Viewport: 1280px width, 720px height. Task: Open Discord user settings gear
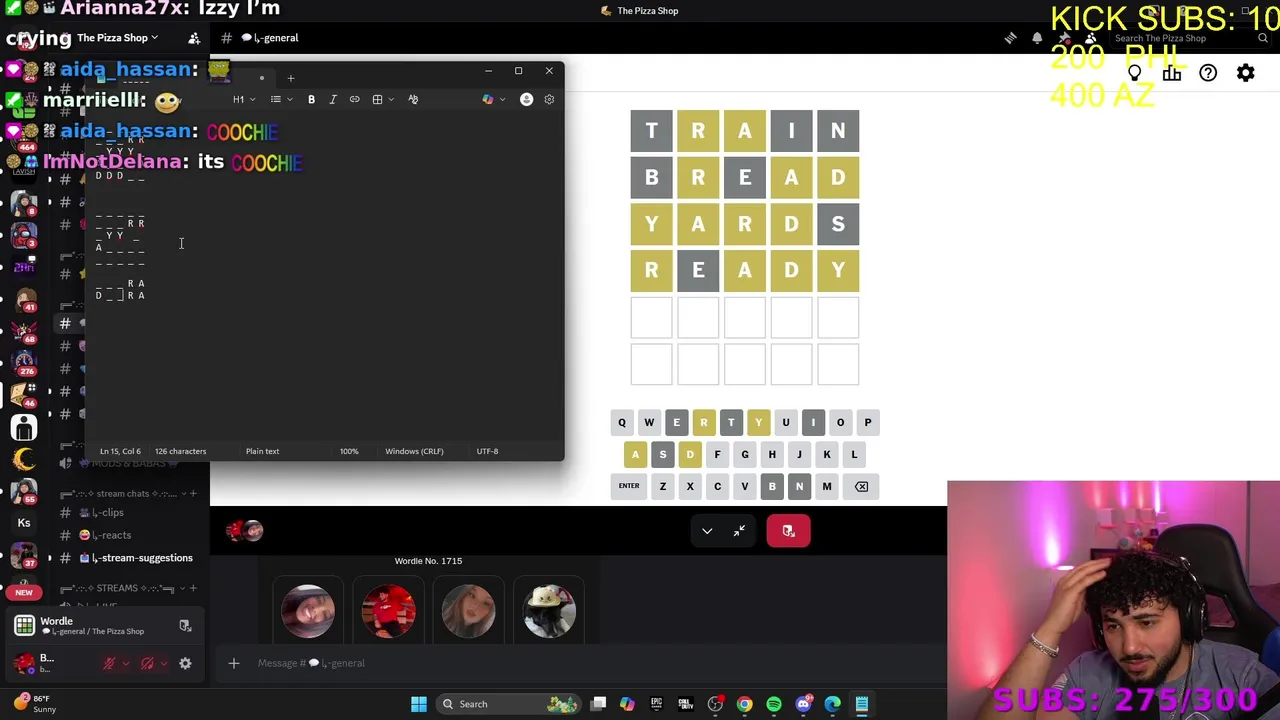(x=185, y=663)
